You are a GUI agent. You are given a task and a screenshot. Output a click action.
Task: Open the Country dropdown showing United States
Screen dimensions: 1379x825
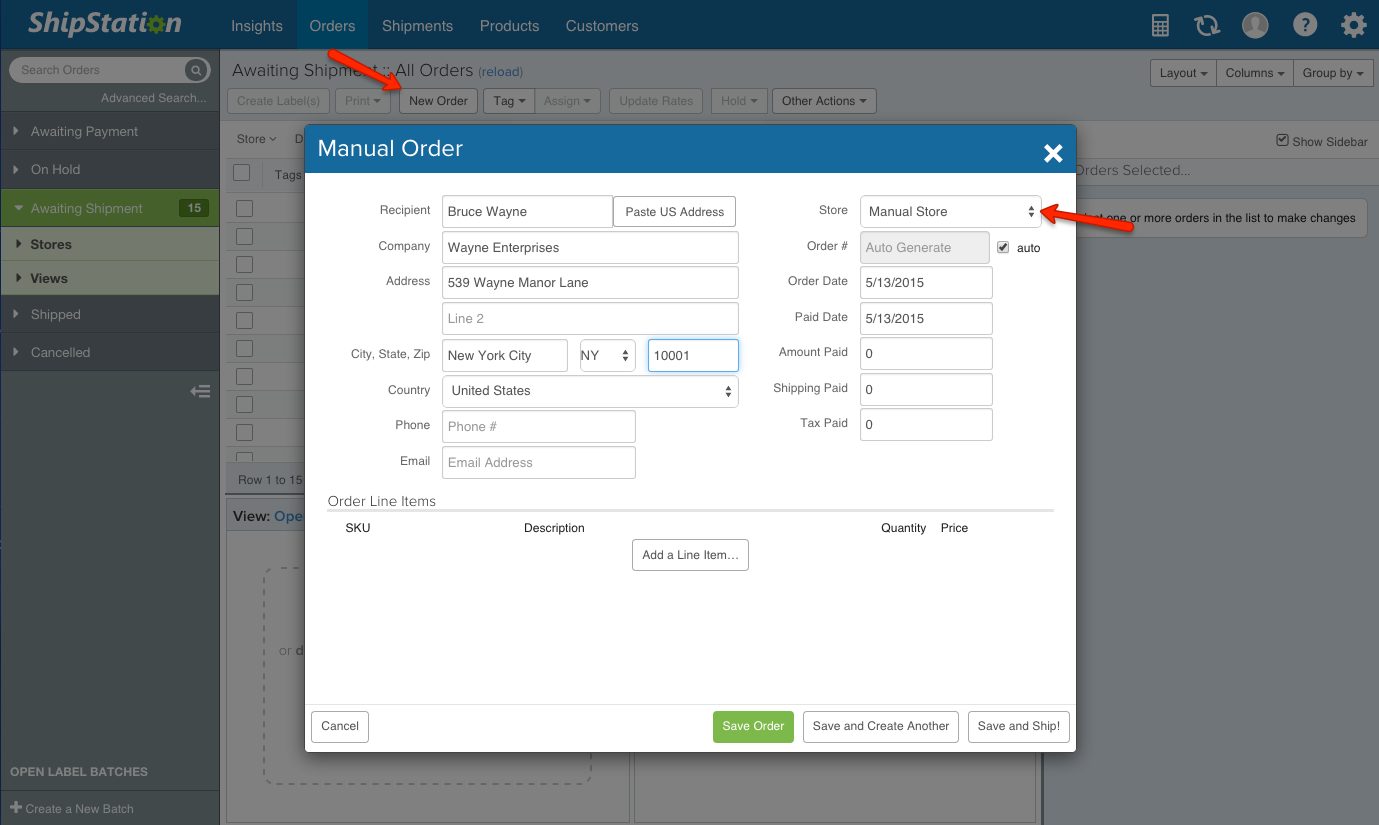[x=590, y=391]
